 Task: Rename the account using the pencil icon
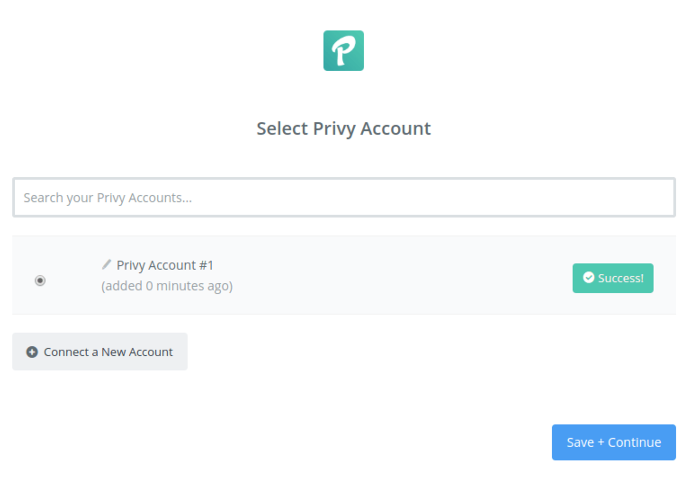click(106, 264)
